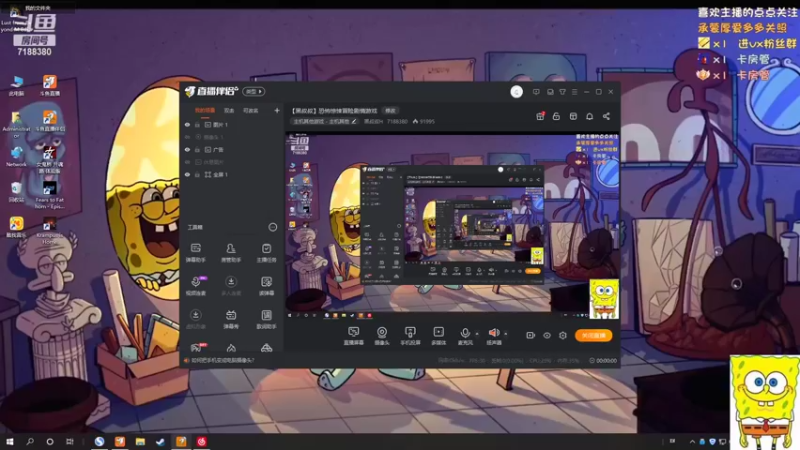Open Krampus is Home desktop shortcut
This screenshot has width=800, height=450.
tap(49, 231)
